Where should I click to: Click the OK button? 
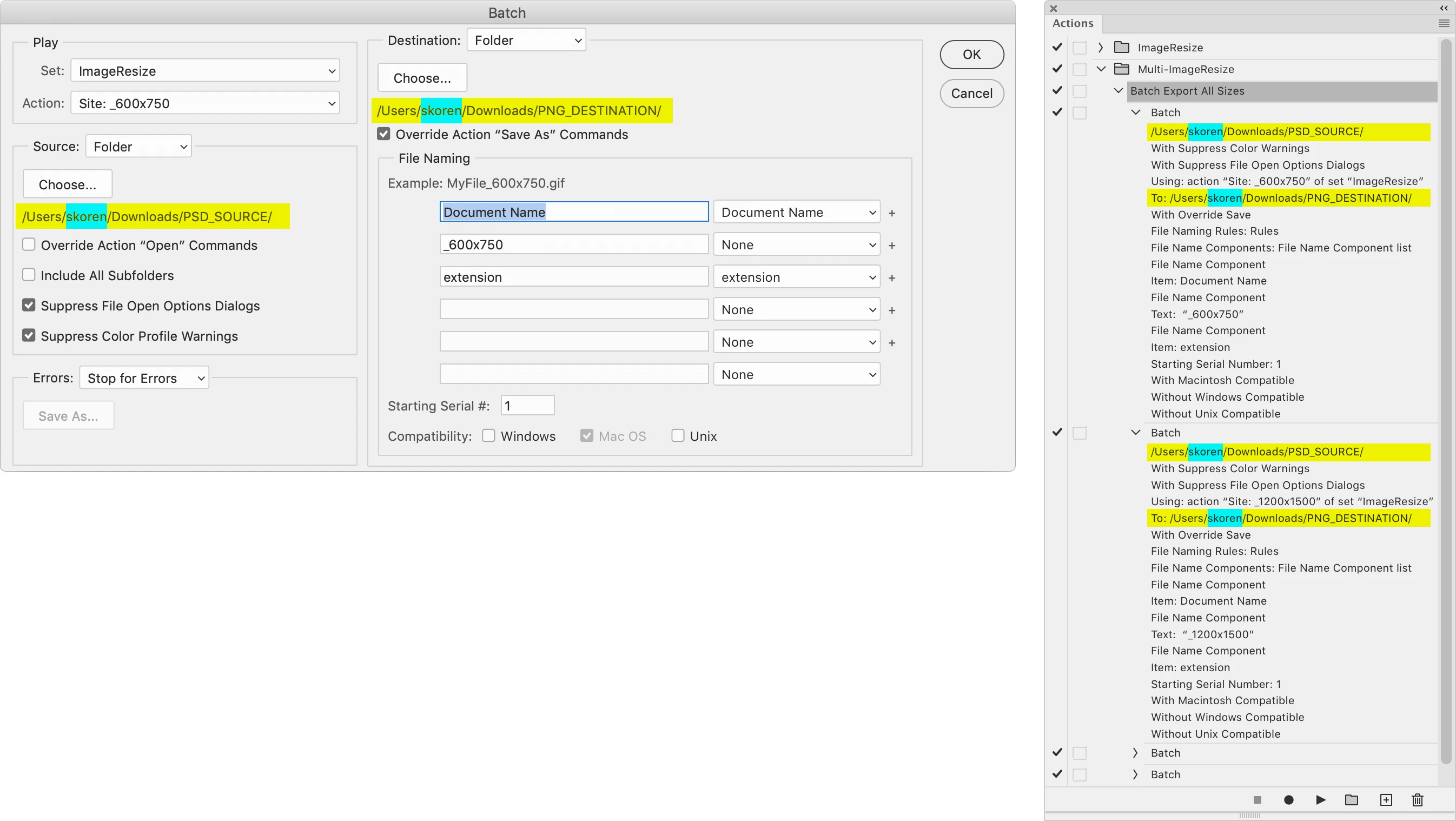pos(971,54)
